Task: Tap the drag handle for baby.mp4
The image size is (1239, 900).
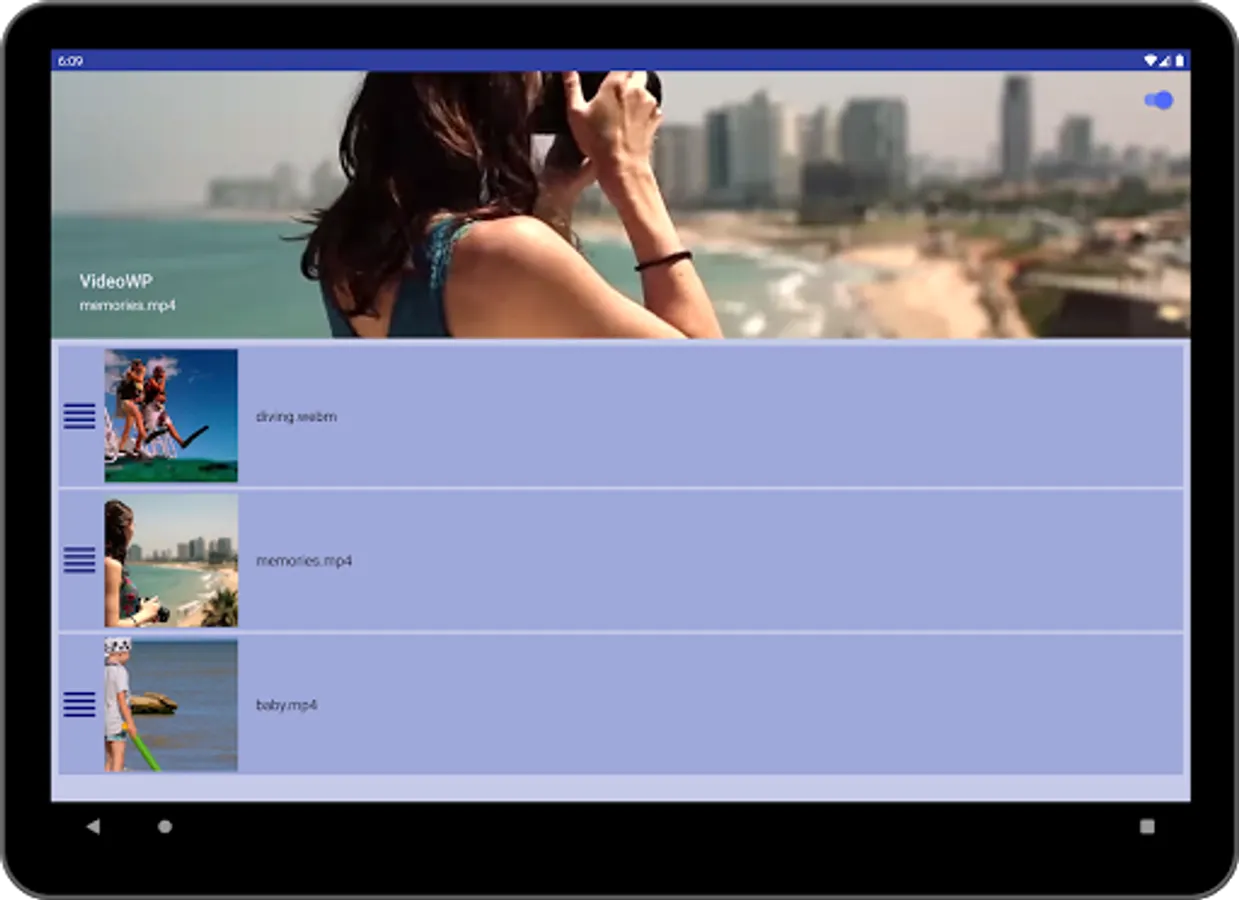Action: coord(79,704)
